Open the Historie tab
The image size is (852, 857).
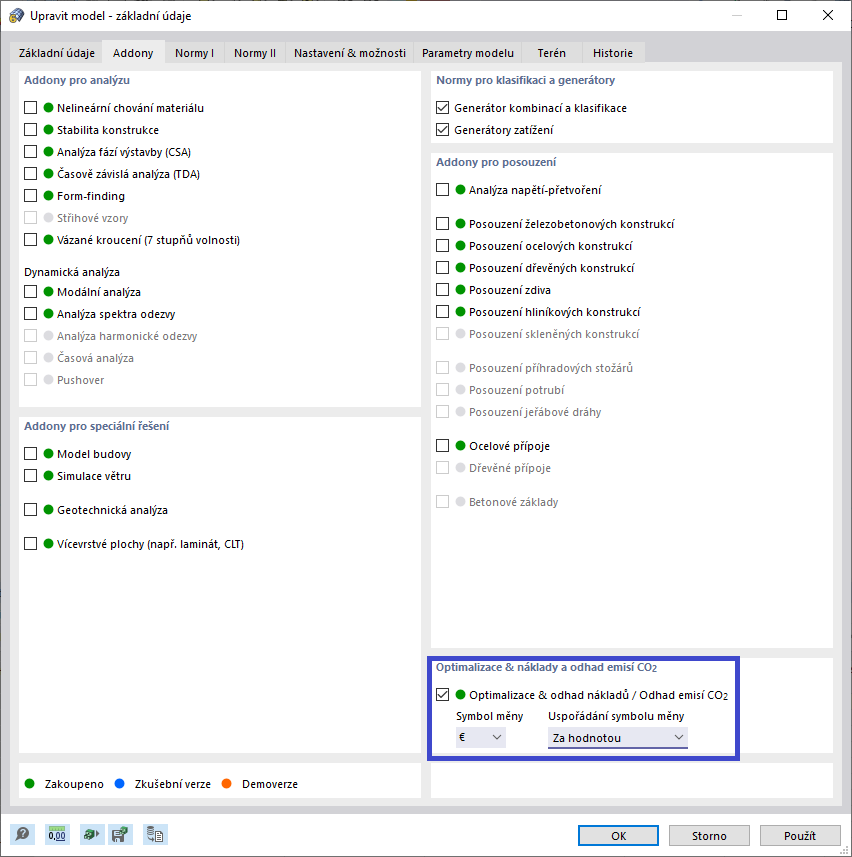(x=613, y=53)
